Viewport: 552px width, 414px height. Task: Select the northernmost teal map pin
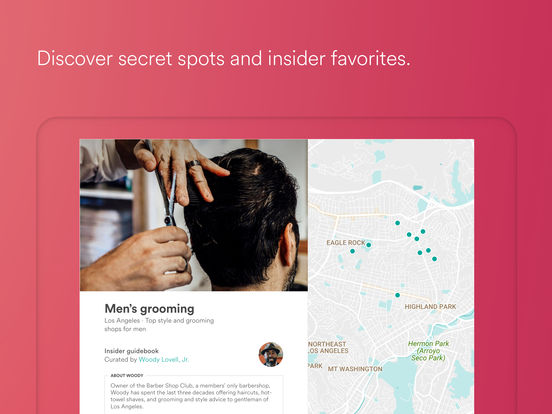pyautogui.click(x=397, y=223)
